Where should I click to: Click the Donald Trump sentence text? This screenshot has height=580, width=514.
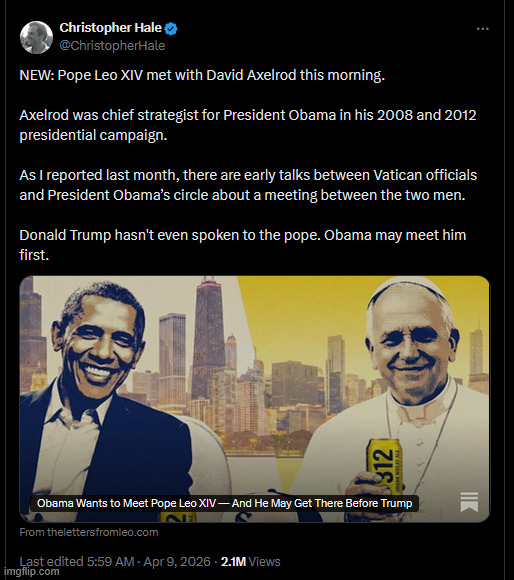[243, 245]
